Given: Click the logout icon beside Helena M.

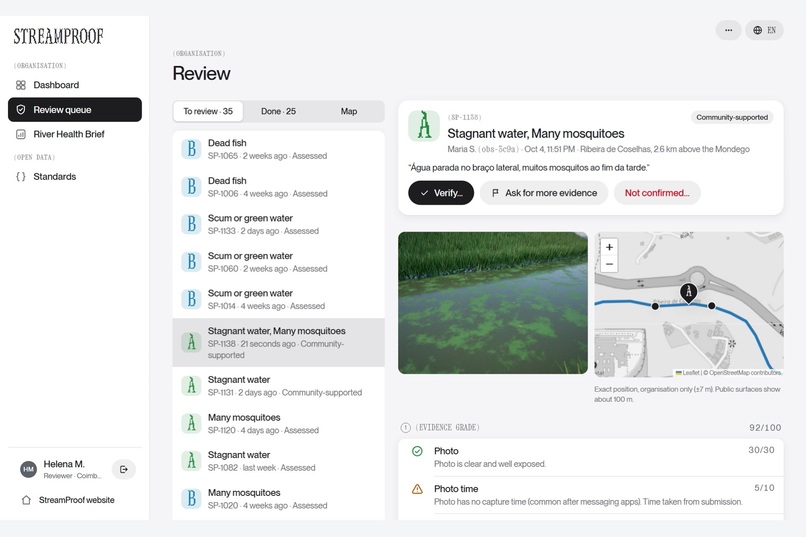Looking at the screenshot, I should pos(123,469).
